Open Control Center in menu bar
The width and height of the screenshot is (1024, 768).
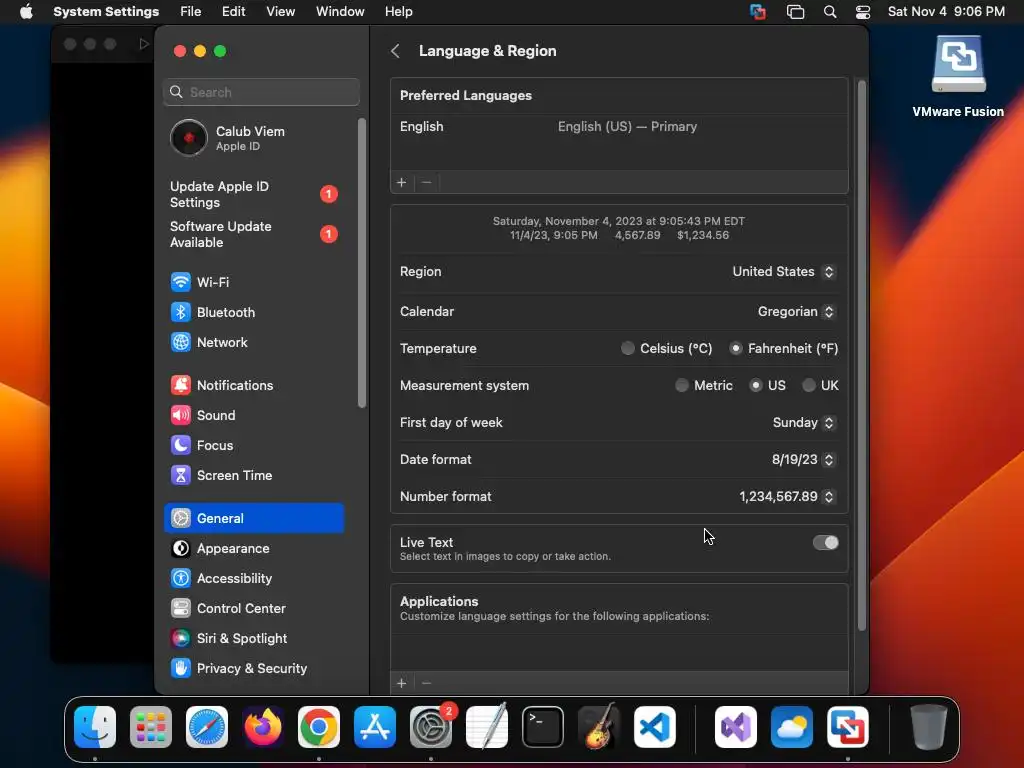[x=863, y=12]
